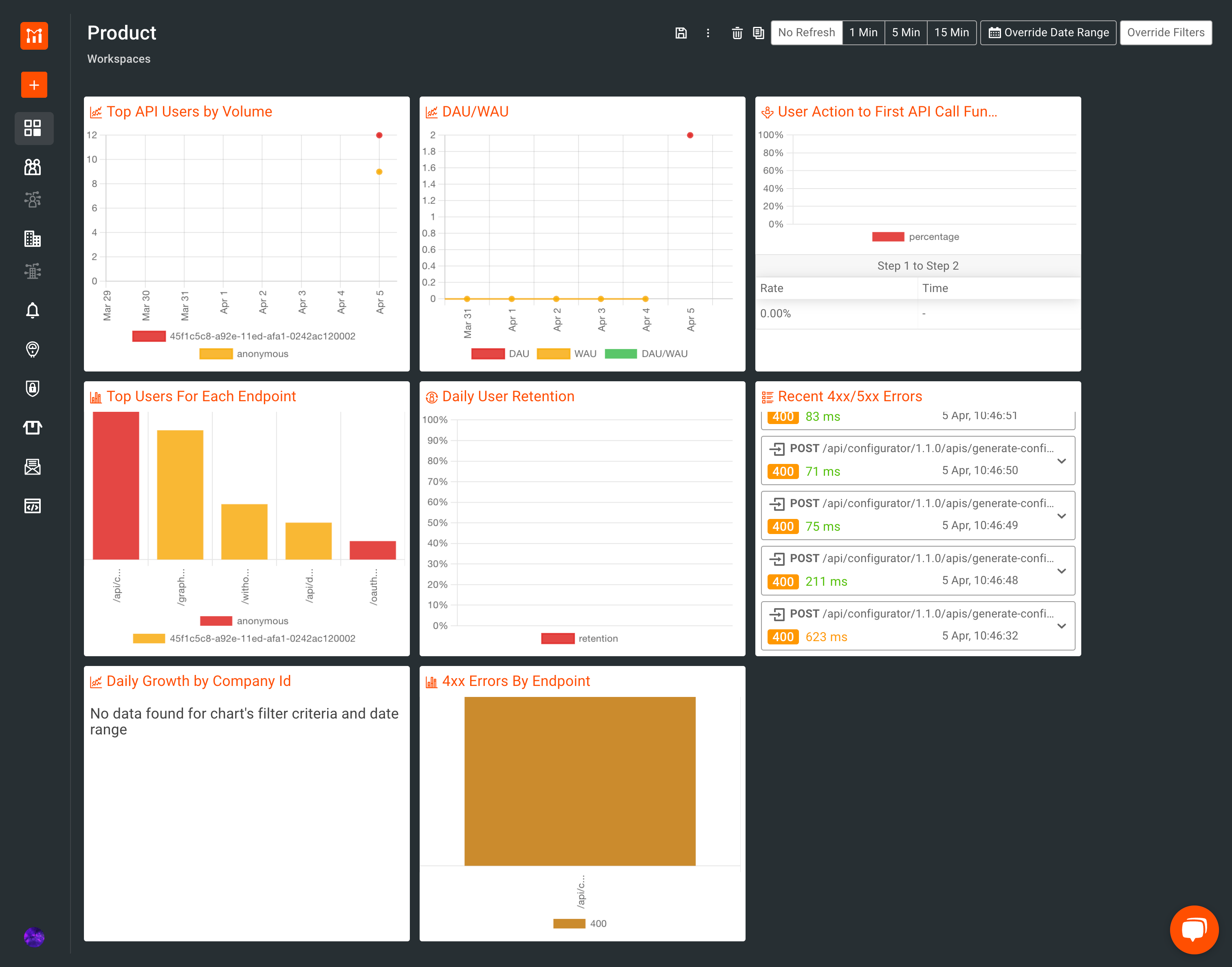The image size is (1232, 967).
Task: Open the Top API Users by Volume title
Action: click(189, 112)
